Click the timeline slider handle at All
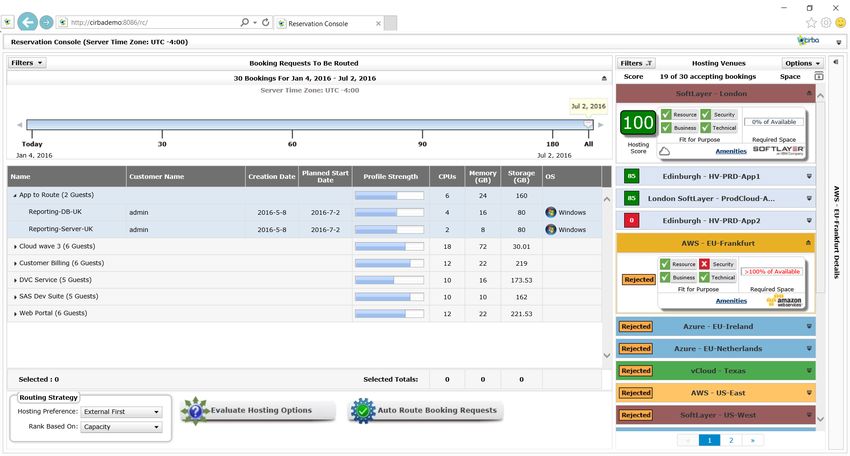This screenshot has height=456, width=850. (x=588, y=124)
